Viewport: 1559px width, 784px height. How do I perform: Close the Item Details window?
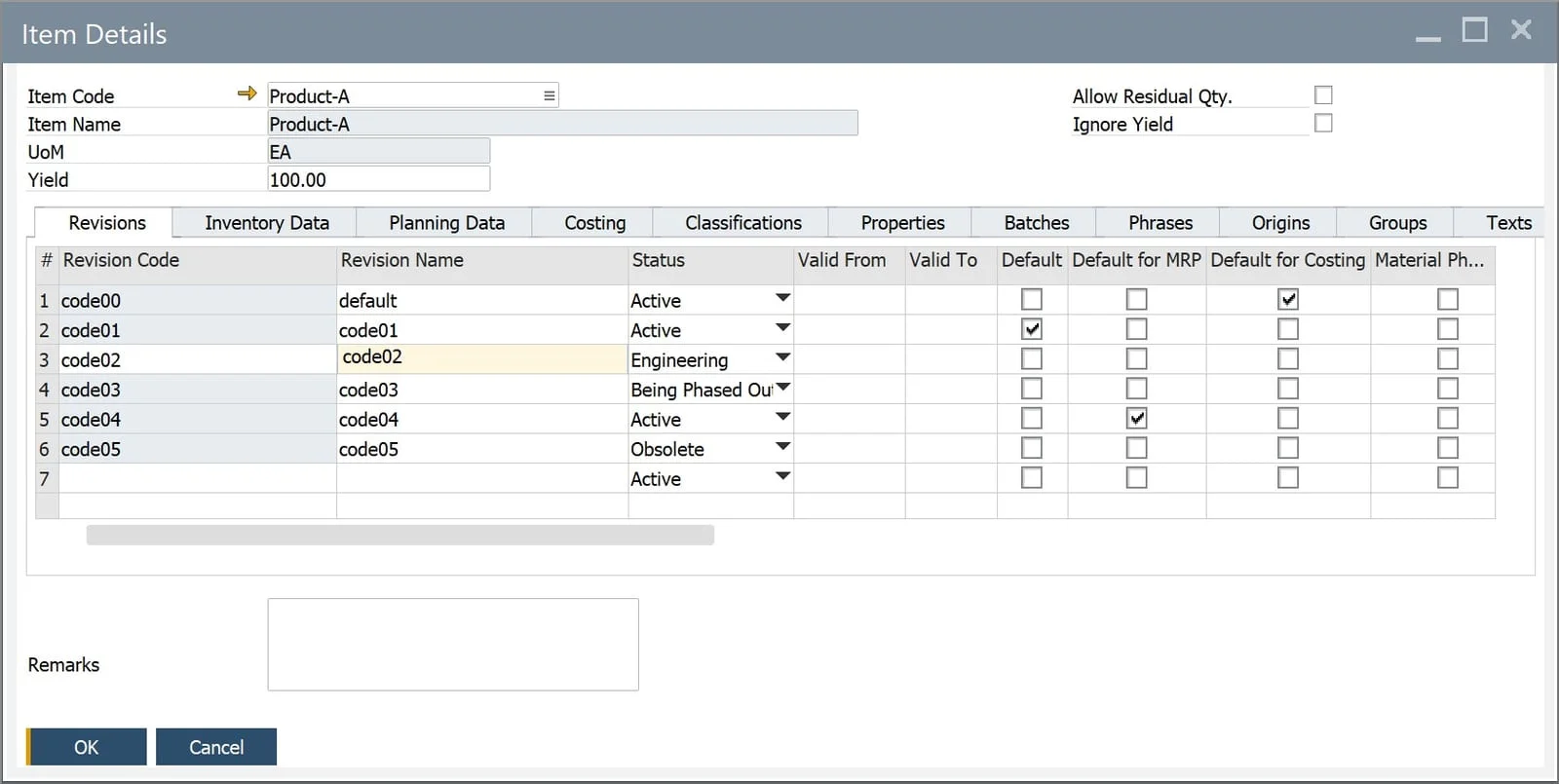point(1521,30)
